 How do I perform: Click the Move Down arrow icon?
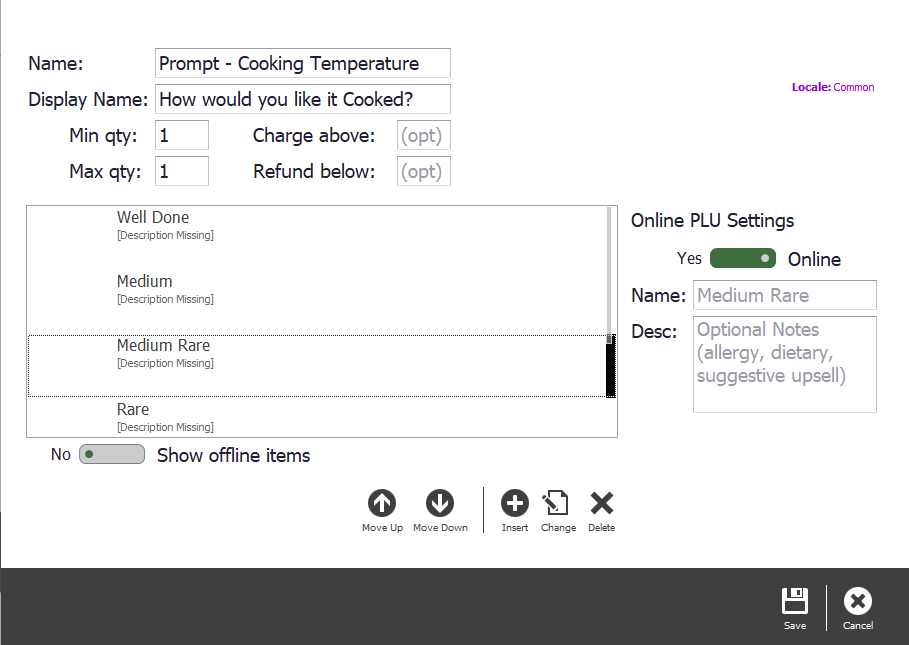tap(440, 503)
